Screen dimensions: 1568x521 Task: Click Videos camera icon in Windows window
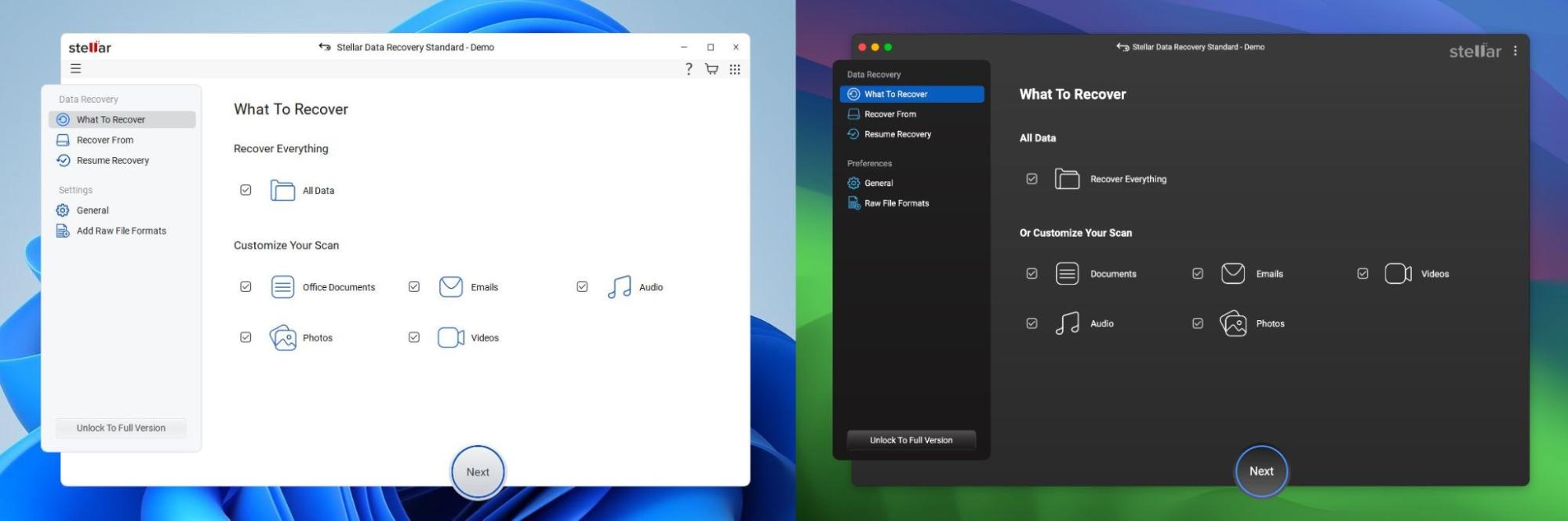point(451,337)
